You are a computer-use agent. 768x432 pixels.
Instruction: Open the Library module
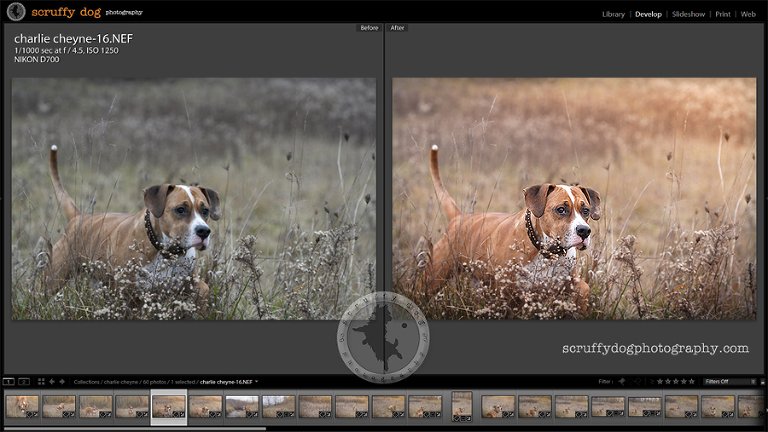click(x=613, y=15)
